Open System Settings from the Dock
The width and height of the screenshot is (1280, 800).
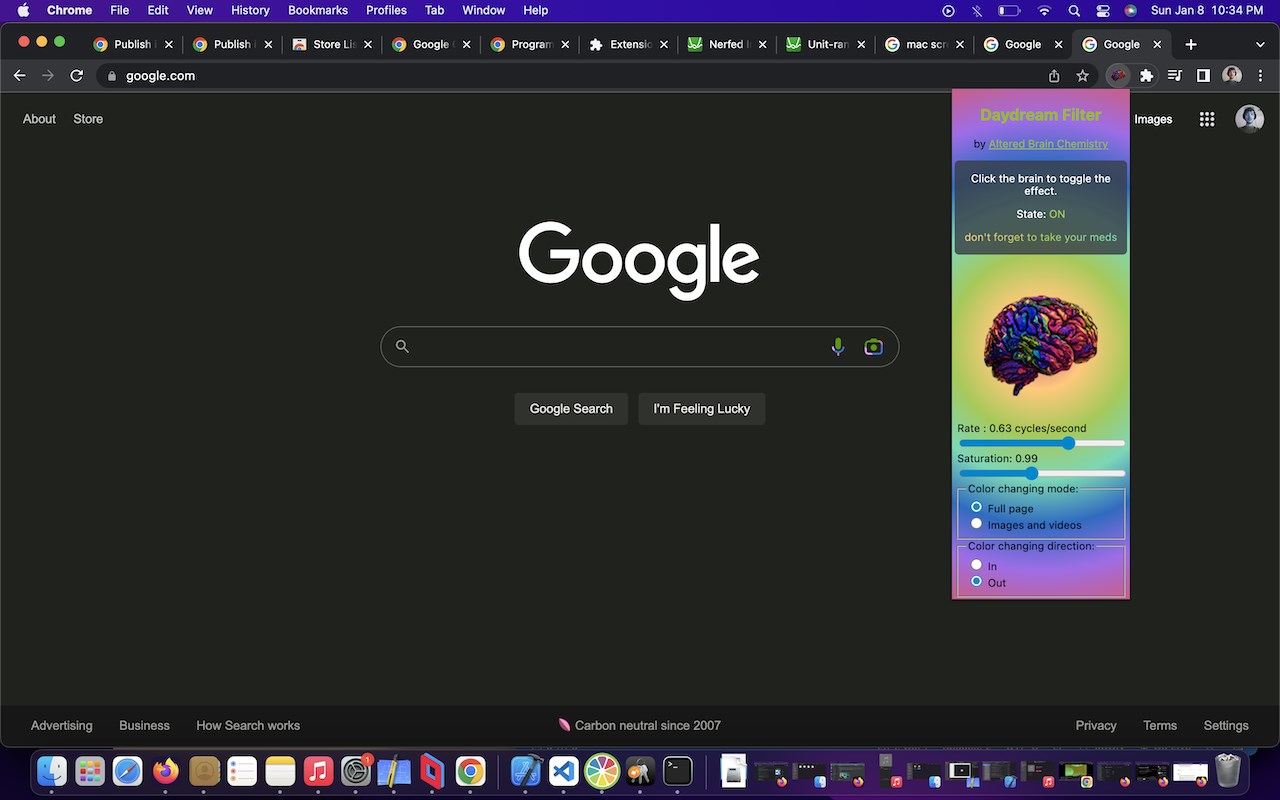[x=356, y=771]
